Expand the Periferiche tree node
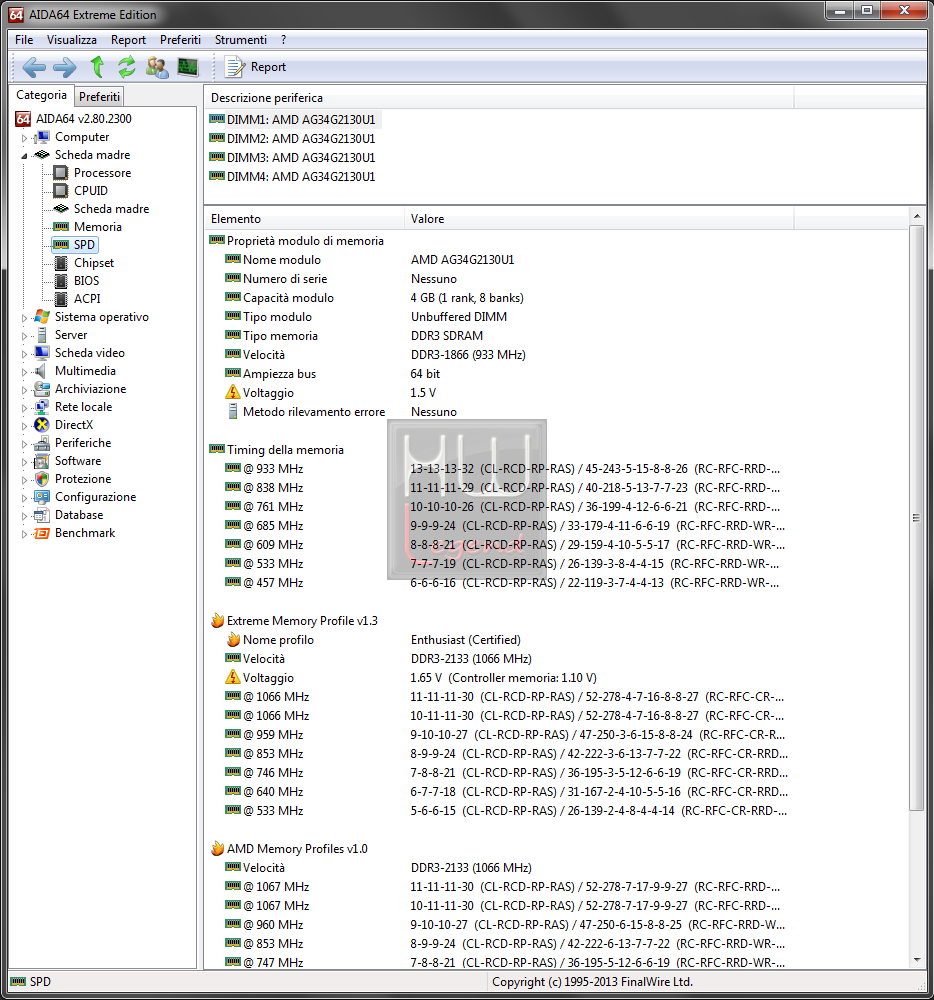 coord(24,443)
